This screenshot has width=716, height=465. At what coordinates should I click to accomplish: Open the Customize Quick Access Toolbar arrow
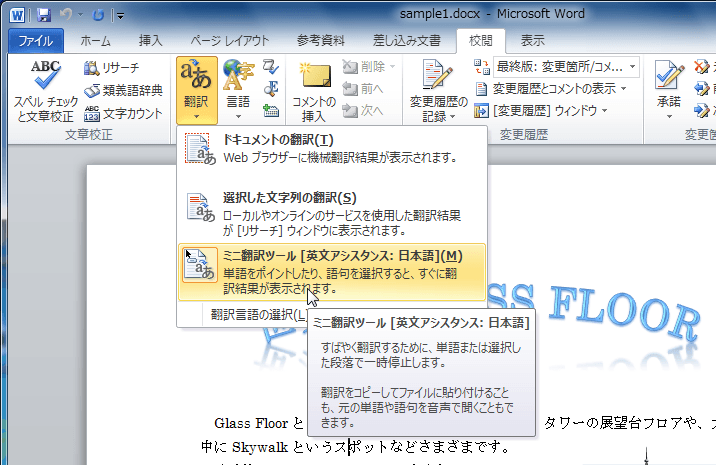pos(120,16)
